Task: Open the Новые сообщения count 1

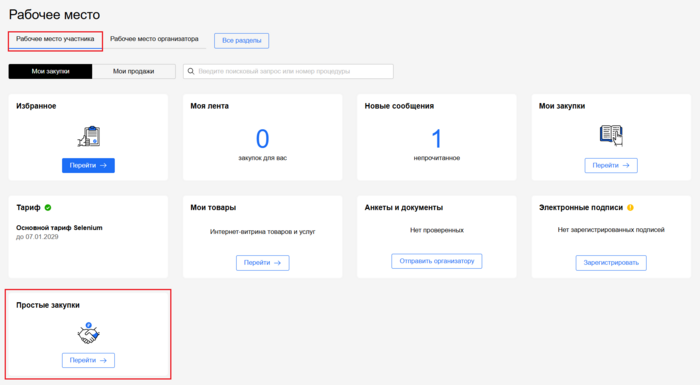Action: [x=437, y=138]
